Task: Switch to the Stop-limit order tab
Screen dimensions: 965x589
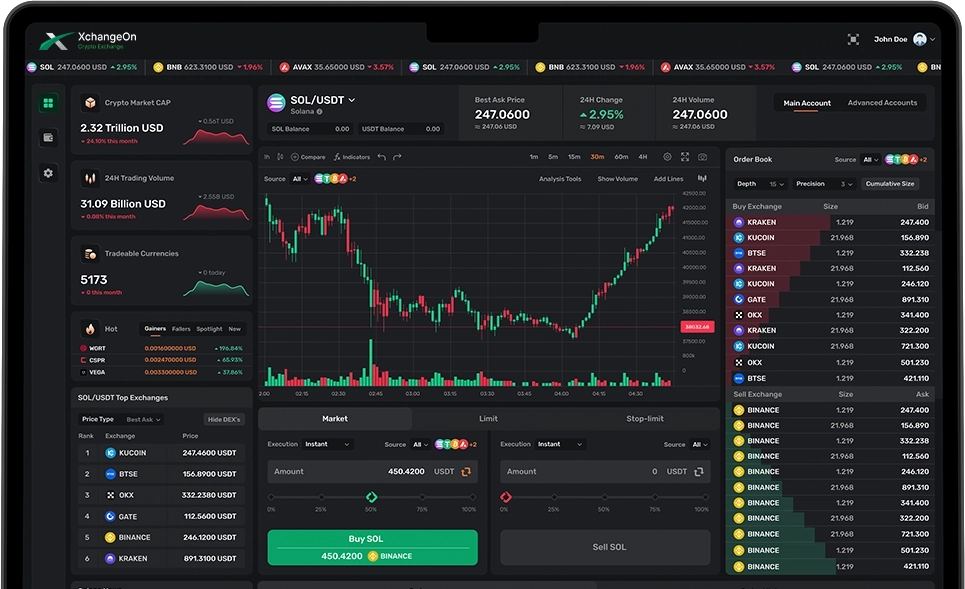Action: [x=645, y=419]
